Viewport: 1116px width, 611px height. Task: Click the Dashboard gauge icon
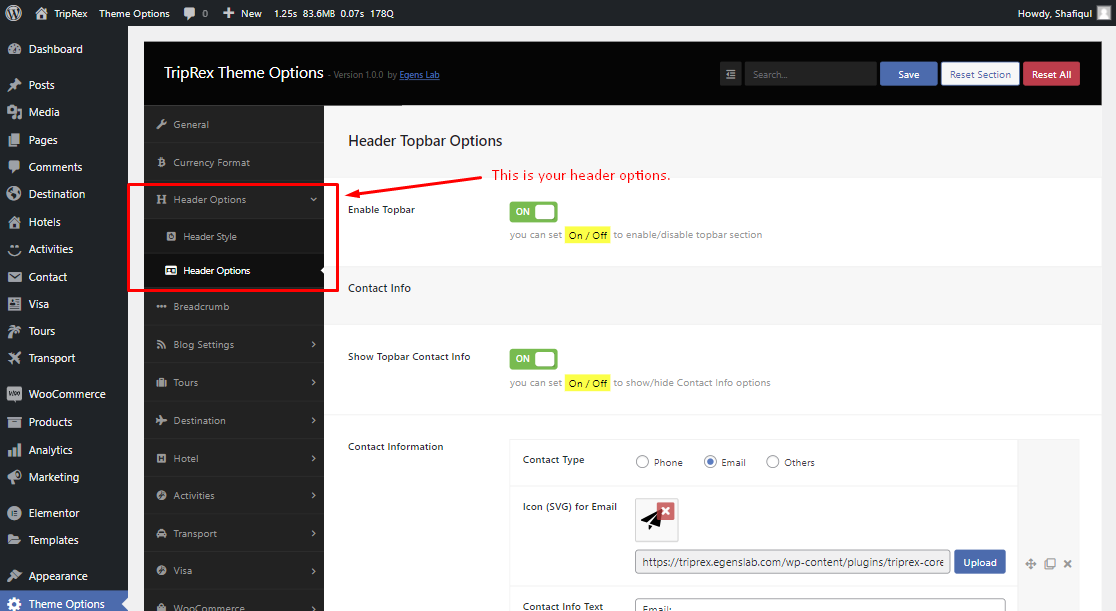[x=14, y=49]
